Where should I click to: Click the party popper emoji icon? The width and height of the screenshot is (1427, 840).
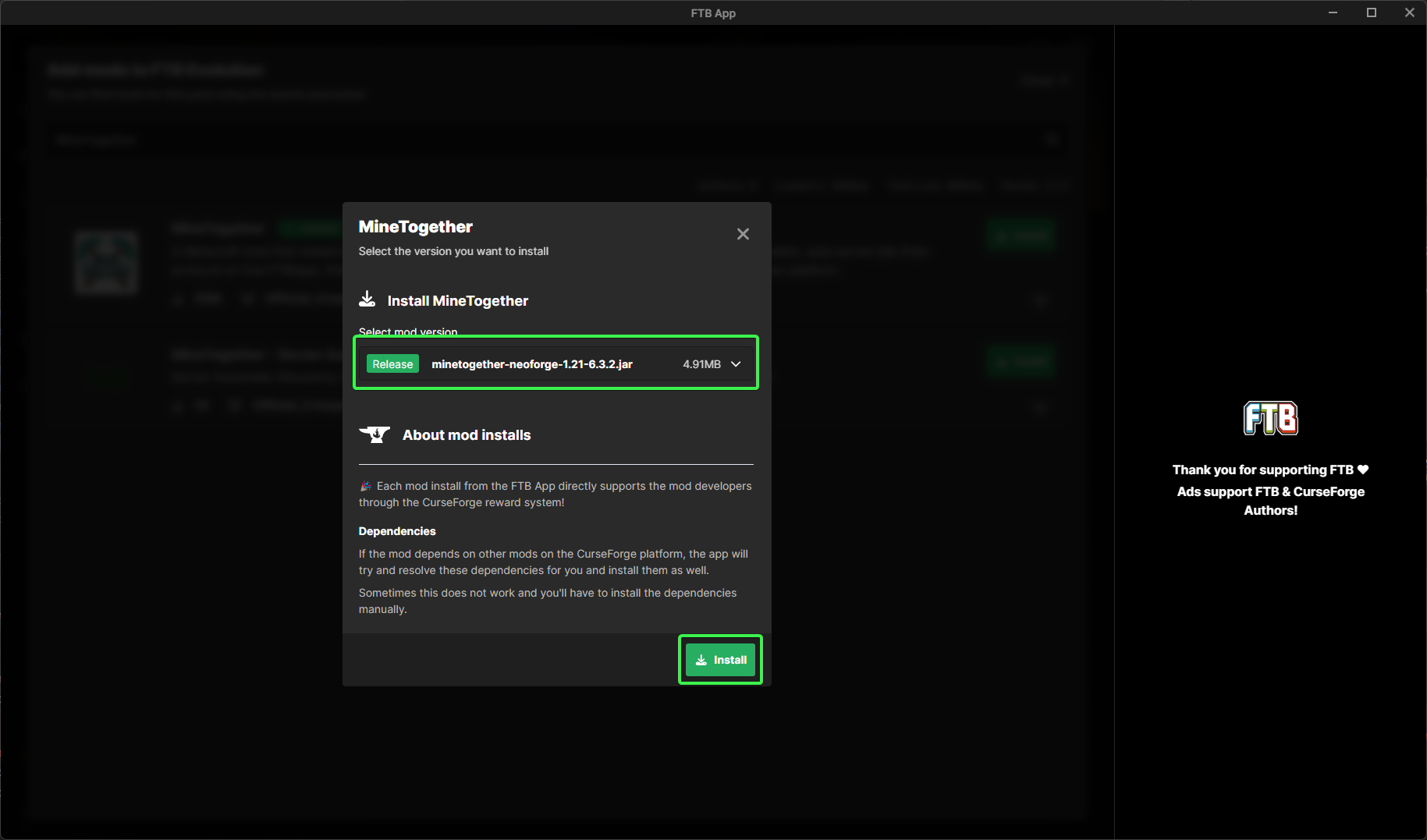click(365, 486)
